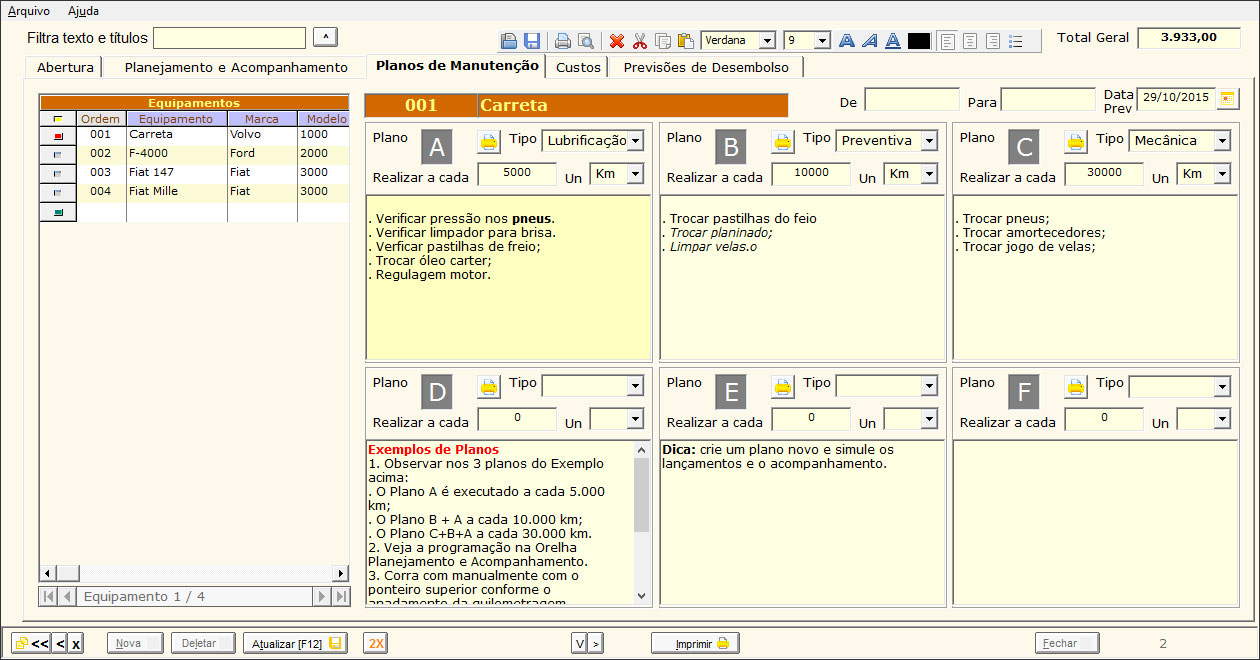
Task: Click the scissors cut icon
Action: coord(640,41)
